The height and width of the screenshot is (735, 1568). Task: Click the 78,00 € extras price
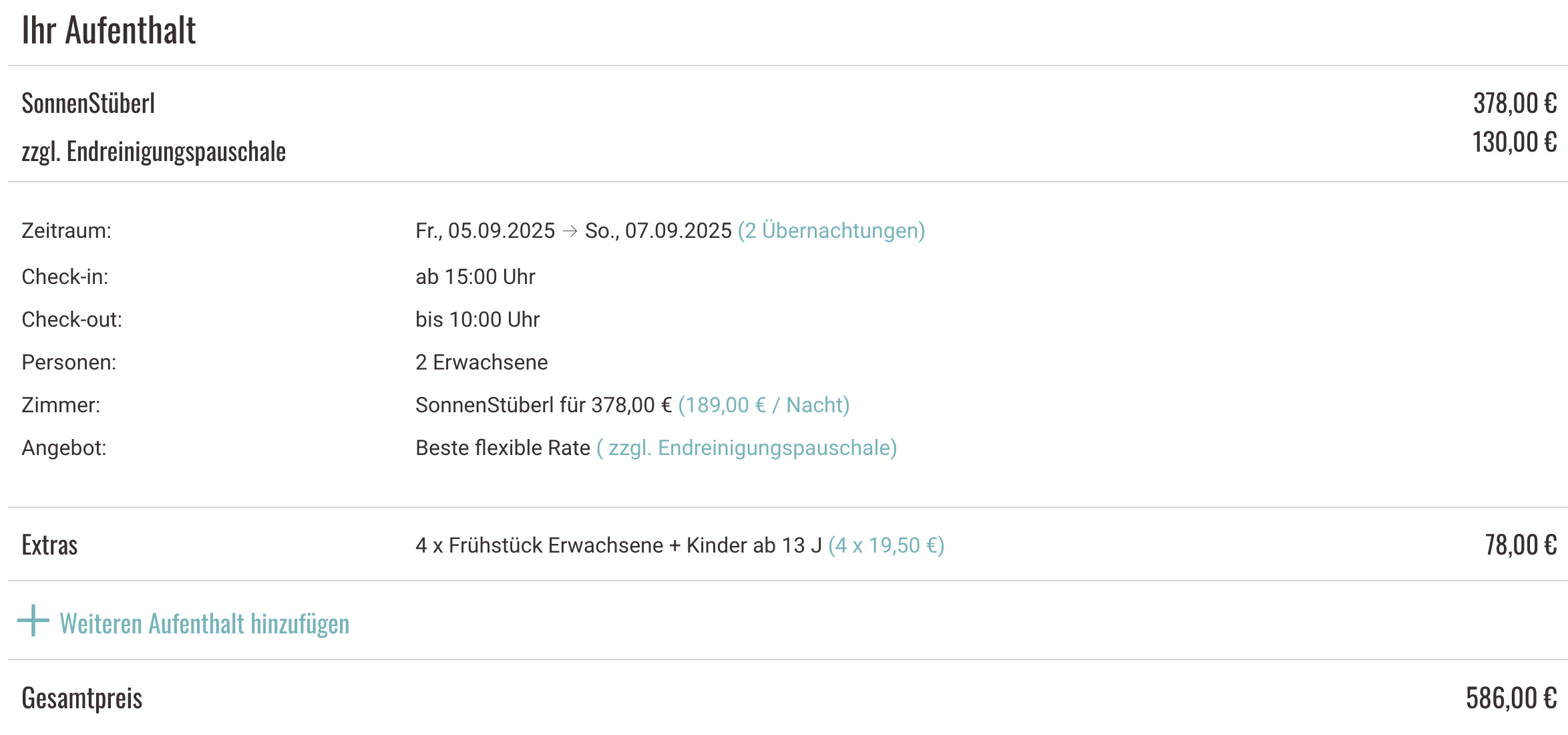1521,545
